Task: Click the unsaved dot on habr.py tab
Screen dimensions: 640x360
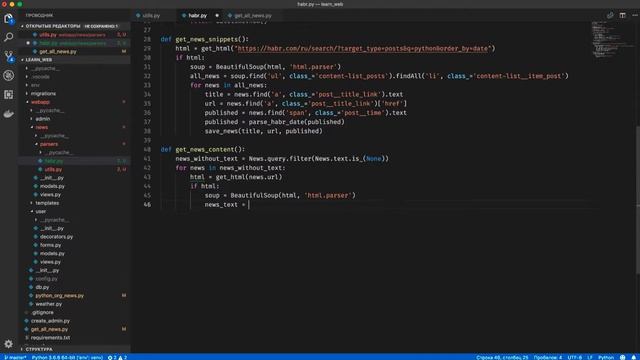Action: pyautogui.click(x=217, y=16)
